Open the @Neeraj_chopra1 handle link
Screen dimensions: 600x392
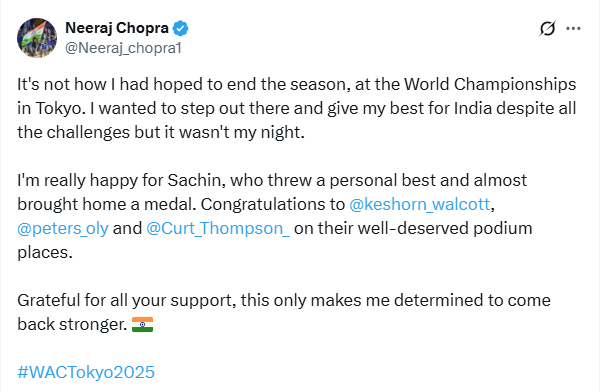point(123,48)
